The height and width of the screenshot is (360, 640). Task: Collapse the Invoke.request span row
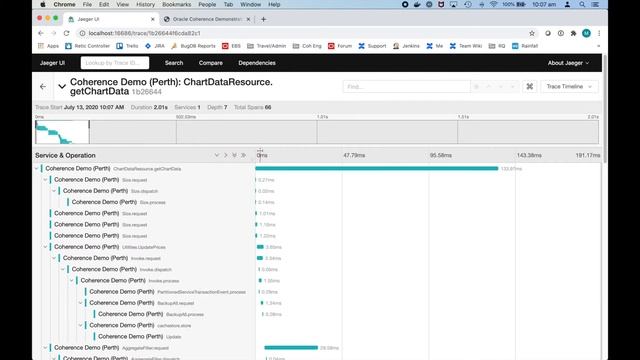click(54, 258)
